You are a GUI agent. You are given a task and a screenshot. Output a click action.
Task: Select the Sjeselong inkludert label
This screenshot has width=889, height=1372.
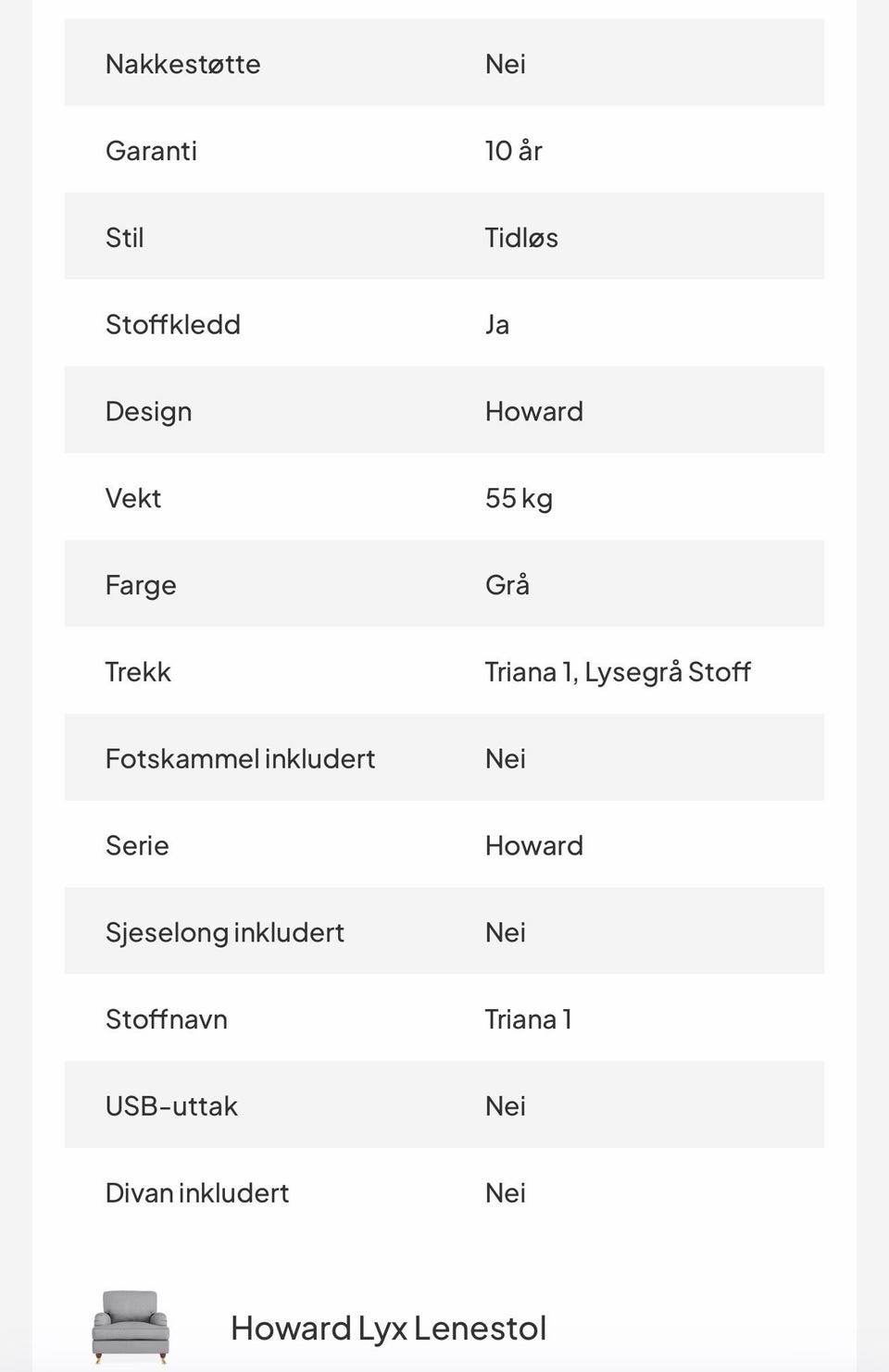pyautogui.click(x=225, y=932)
